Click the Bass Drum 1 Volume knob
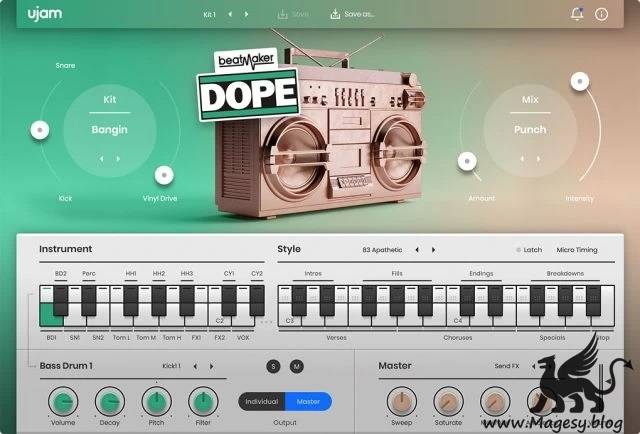 pos(63,402)
